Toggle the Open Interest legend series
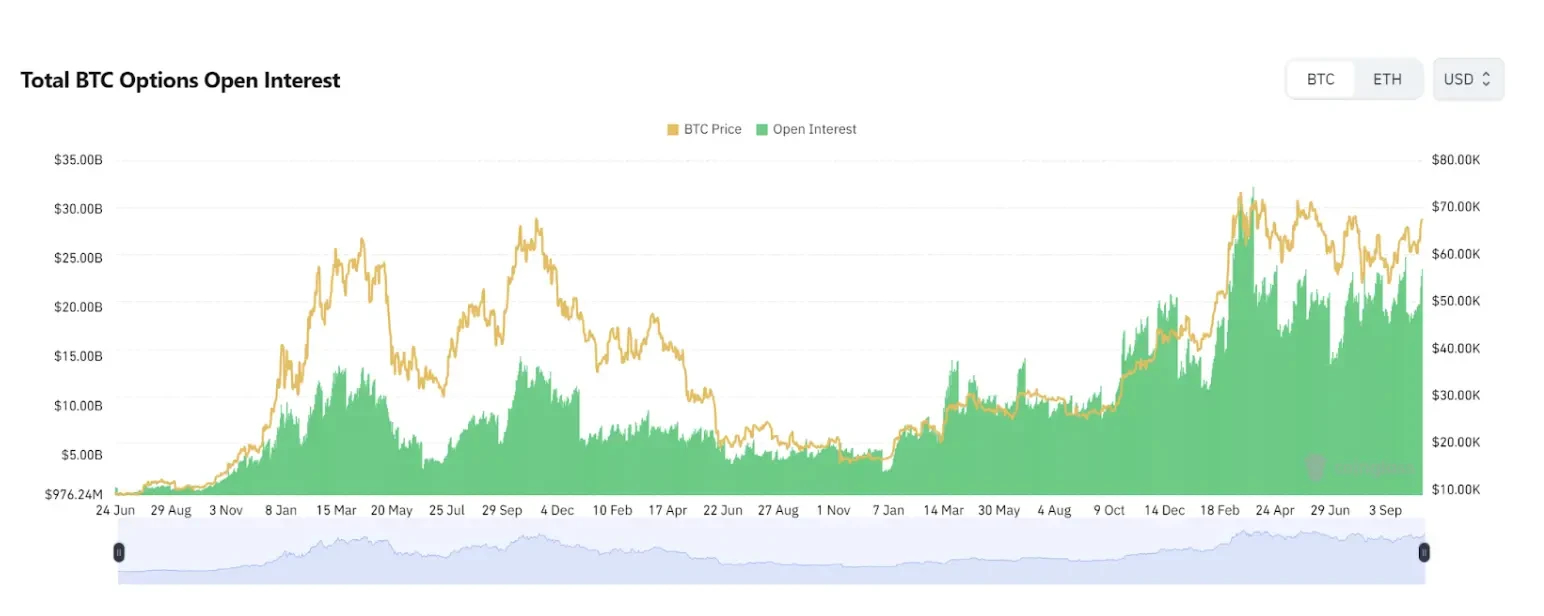Screen dimensions: 1544x616 [x=814, y=129]
